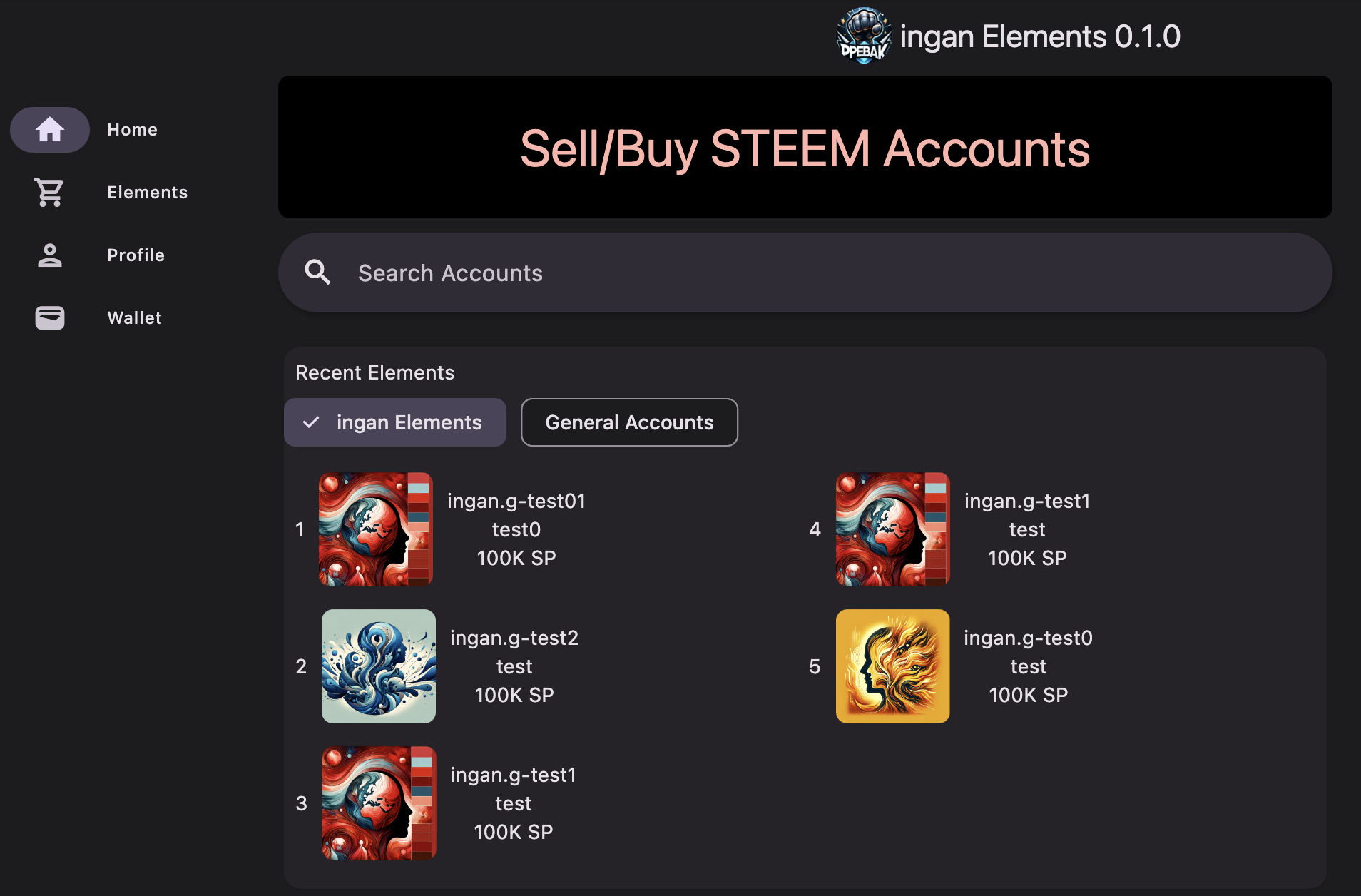This screenshot has height=896, width=1361.
Task: Go to Home in sidebar
Action: click(x=133, y=130)
